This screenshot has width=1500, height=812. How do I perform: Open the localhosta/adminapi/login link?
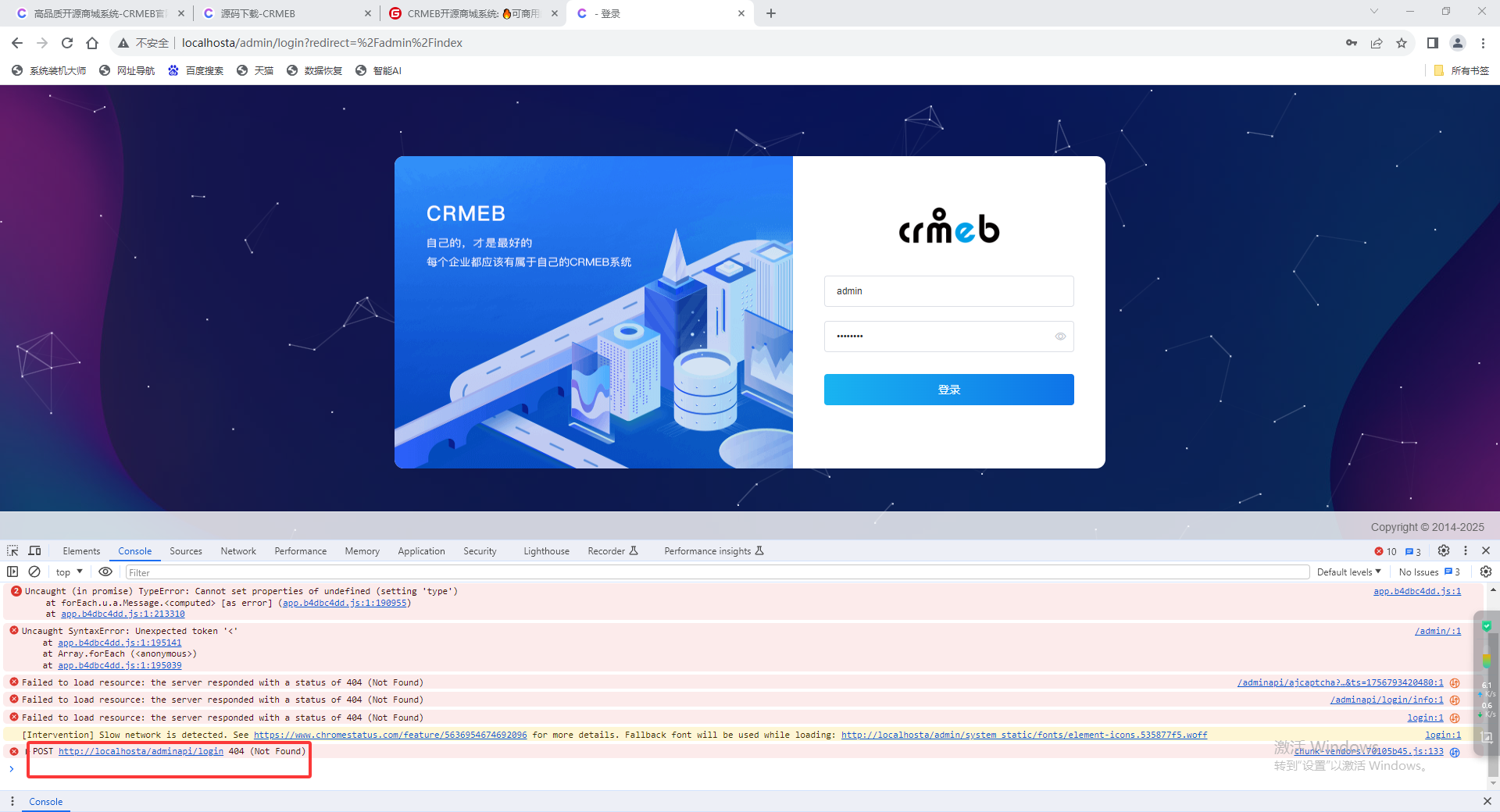tap(141, 751)
